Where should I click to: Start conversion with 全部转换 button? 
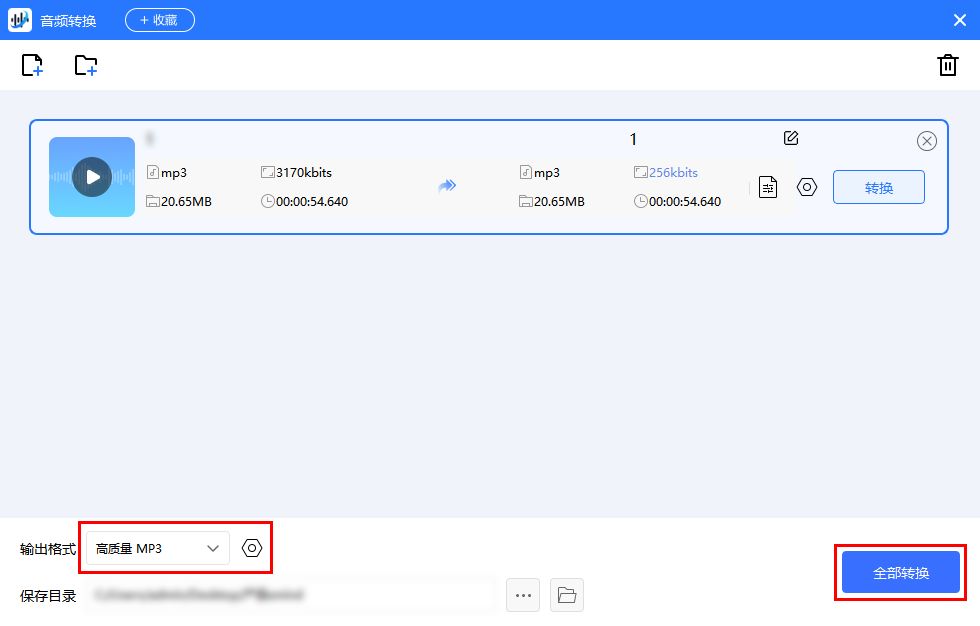[900, 573]
